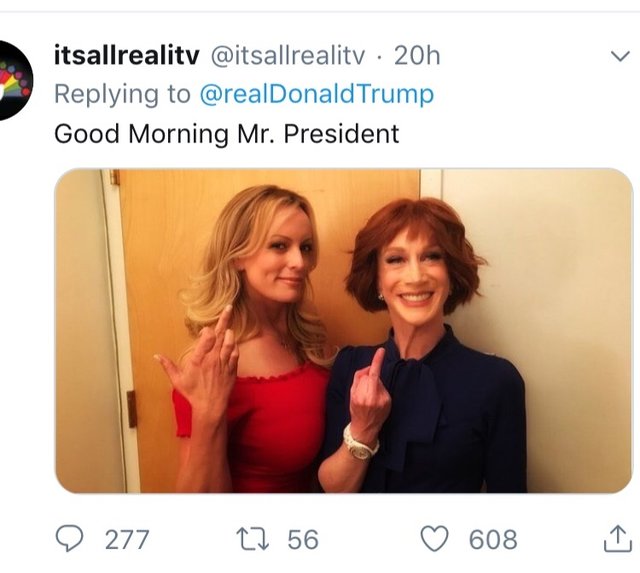Open tweet permalink via 20h timestamp
640x573 pixels.
click(417, 56)
